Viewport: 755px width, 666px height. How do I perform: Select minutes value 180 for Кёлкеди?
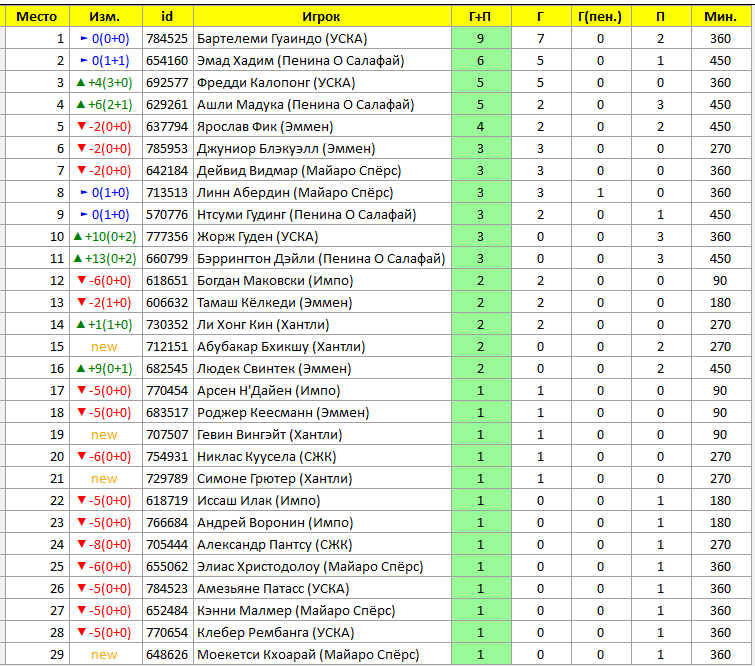[x=720, y=302]
